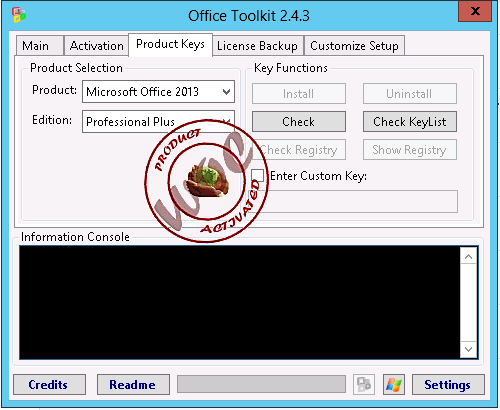Click the Windows logo icon button
The width and height of the screenshot is (500, 410).
coord(394,385)
